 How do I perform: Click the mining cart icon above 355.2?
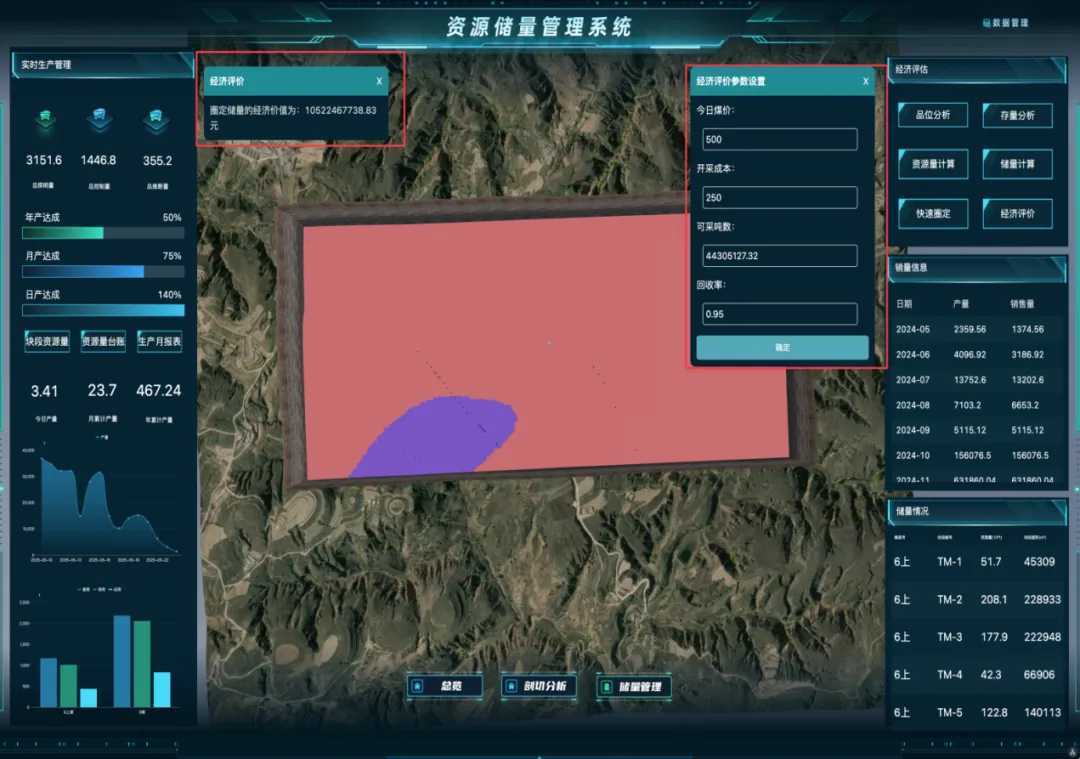pos(157,118)
